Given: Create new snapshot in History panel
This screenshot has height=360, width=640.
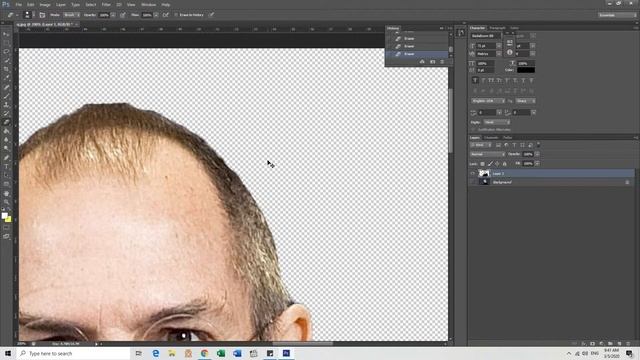Looking at the screenshot, I should click(432, 62).
